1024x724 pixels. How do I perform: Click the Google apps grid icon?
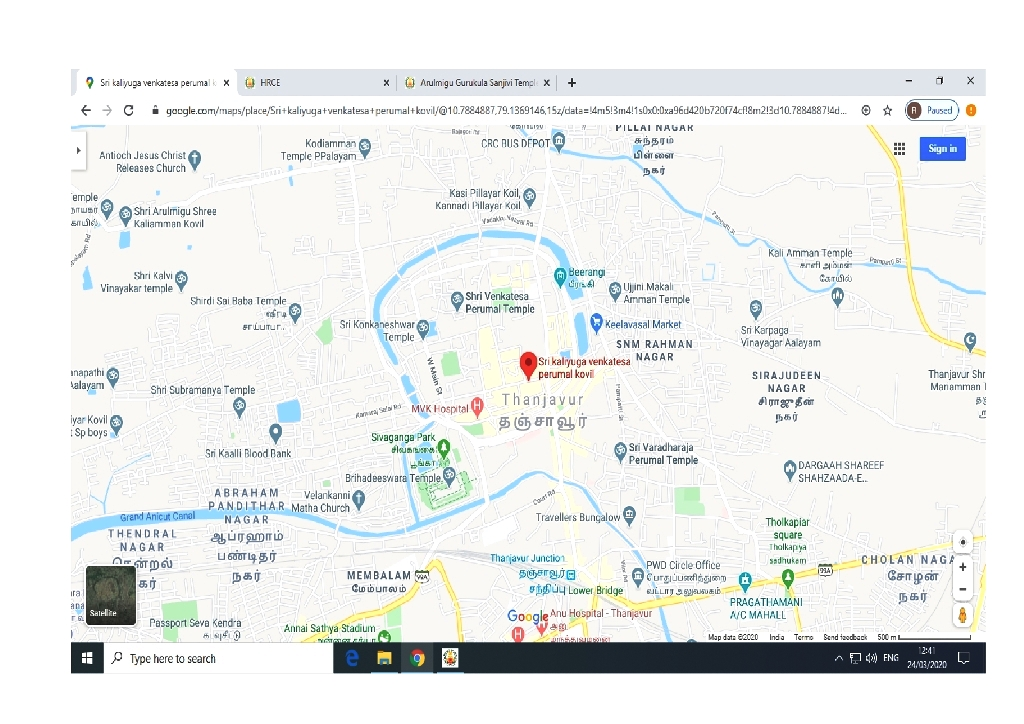899,148
